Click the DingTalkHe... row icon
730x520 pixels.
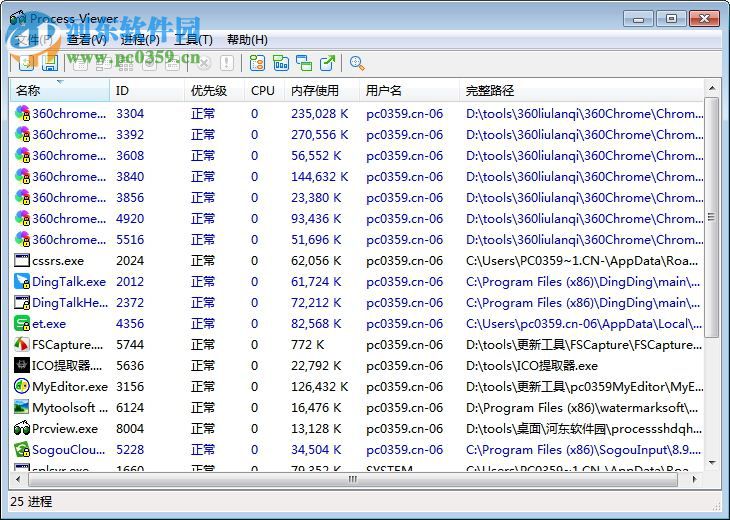(x=22, y=302)
